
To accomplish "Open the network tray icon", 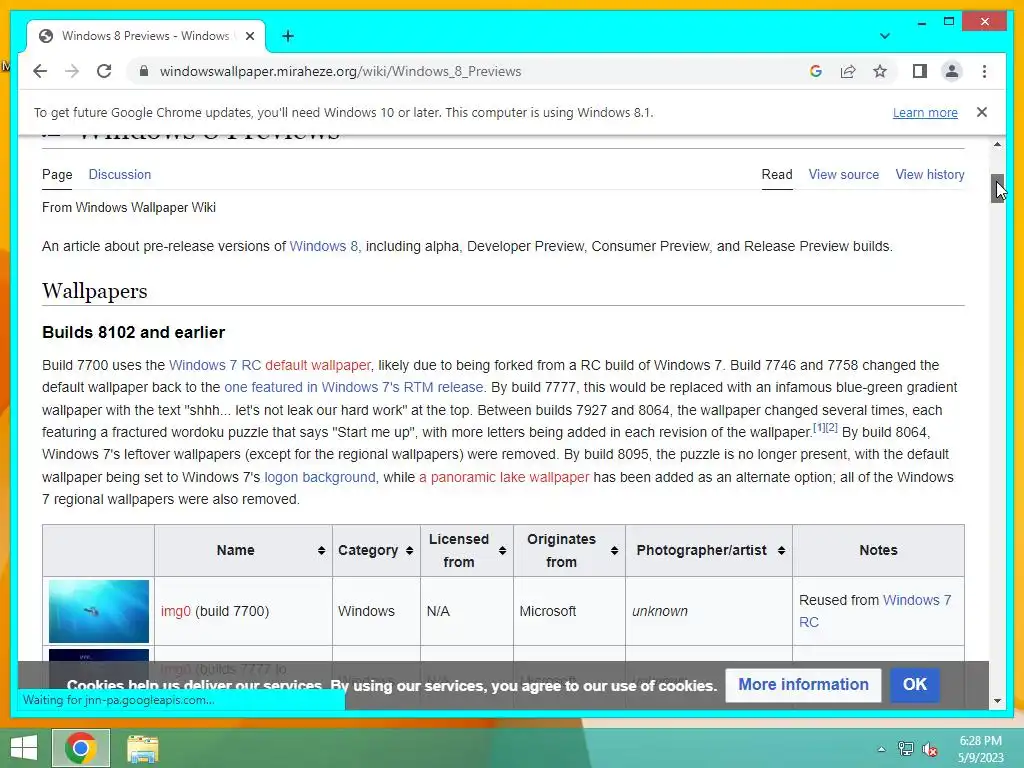I will click(905, 748).
